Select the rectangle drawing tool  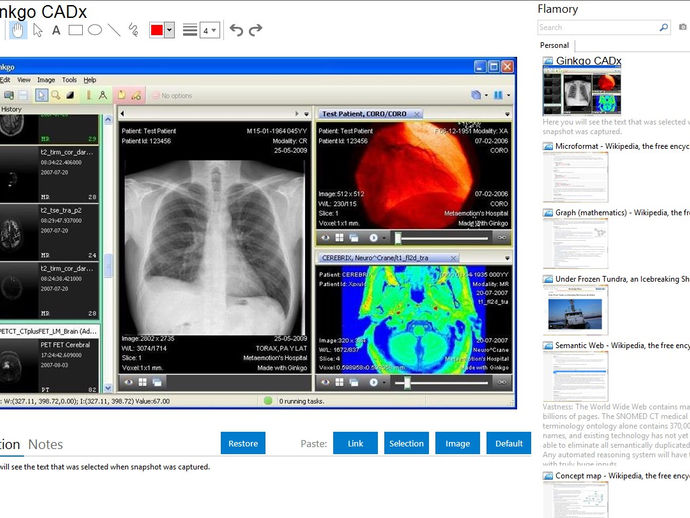76,30
